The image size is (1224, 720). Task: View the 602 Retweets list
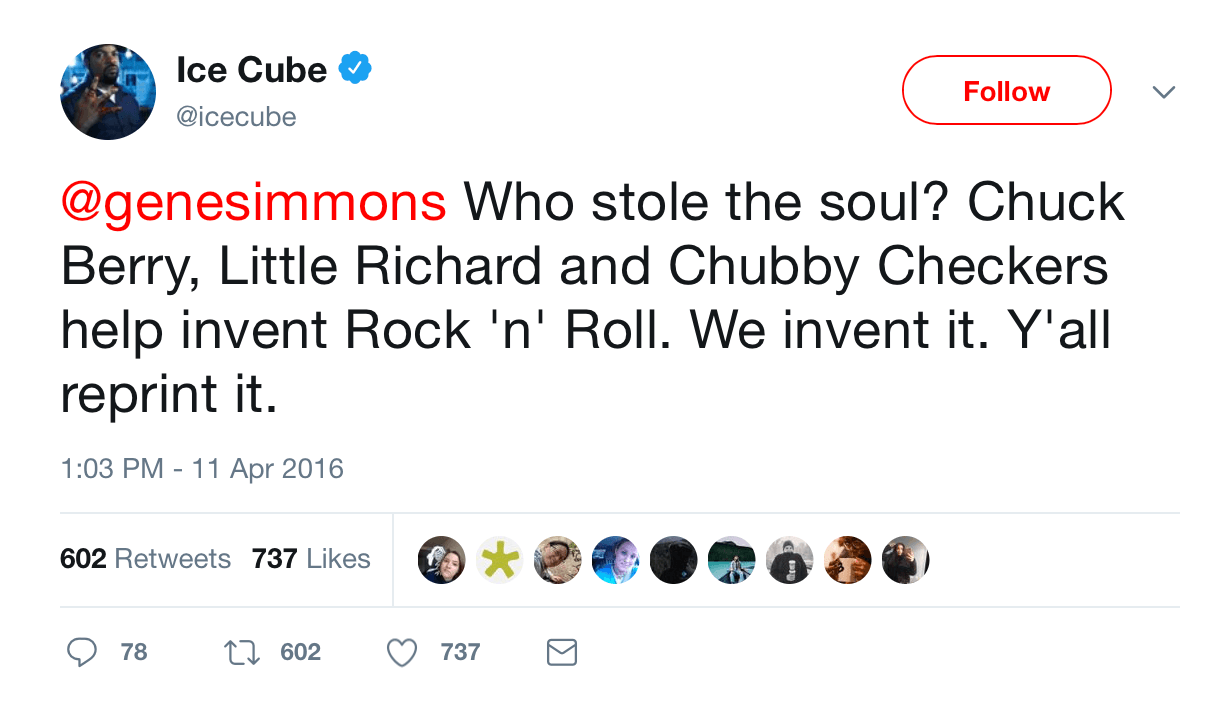[146, 558]
